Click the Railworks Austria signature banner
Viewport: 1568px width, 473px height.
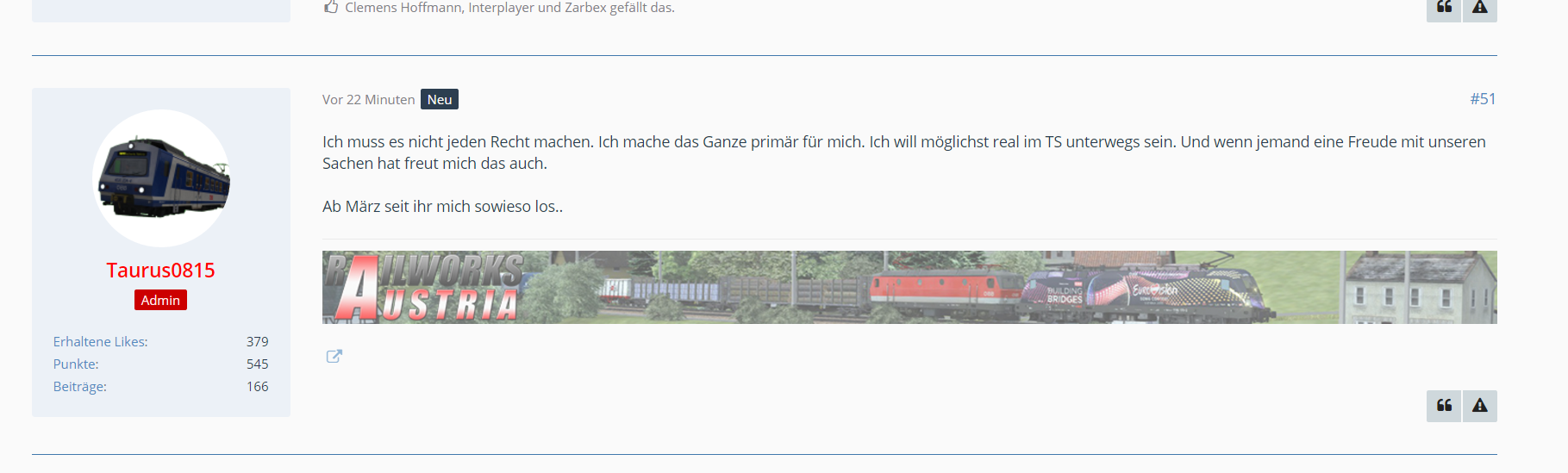point(909,287)
